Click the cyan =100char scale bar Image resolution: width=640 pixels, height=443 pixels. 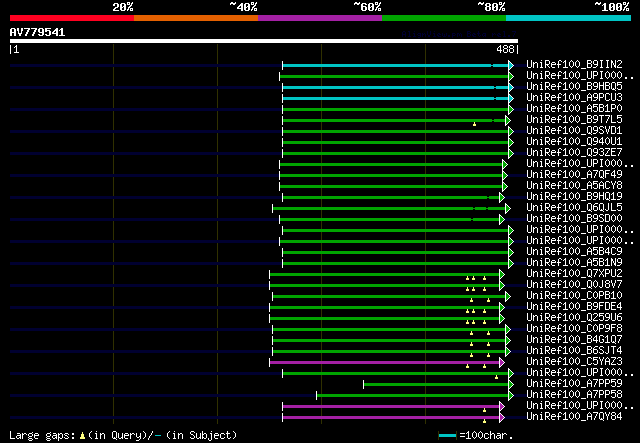(447, 436)
